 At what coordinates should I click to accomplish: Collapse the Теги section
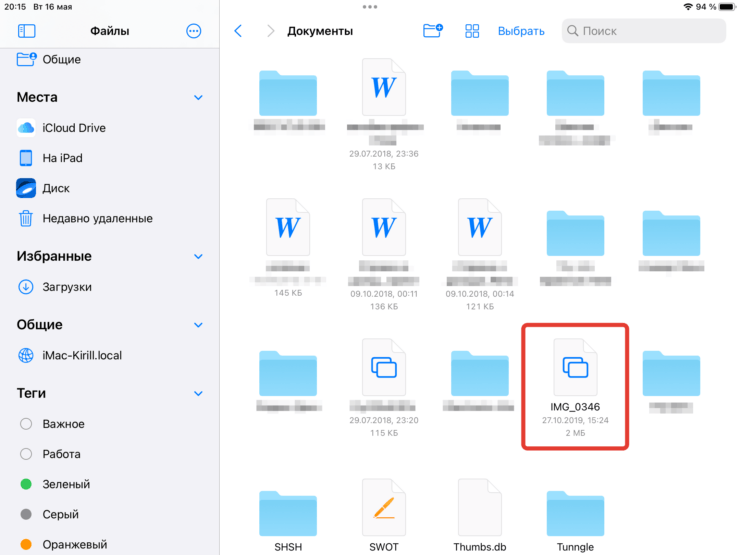(198, 394)
